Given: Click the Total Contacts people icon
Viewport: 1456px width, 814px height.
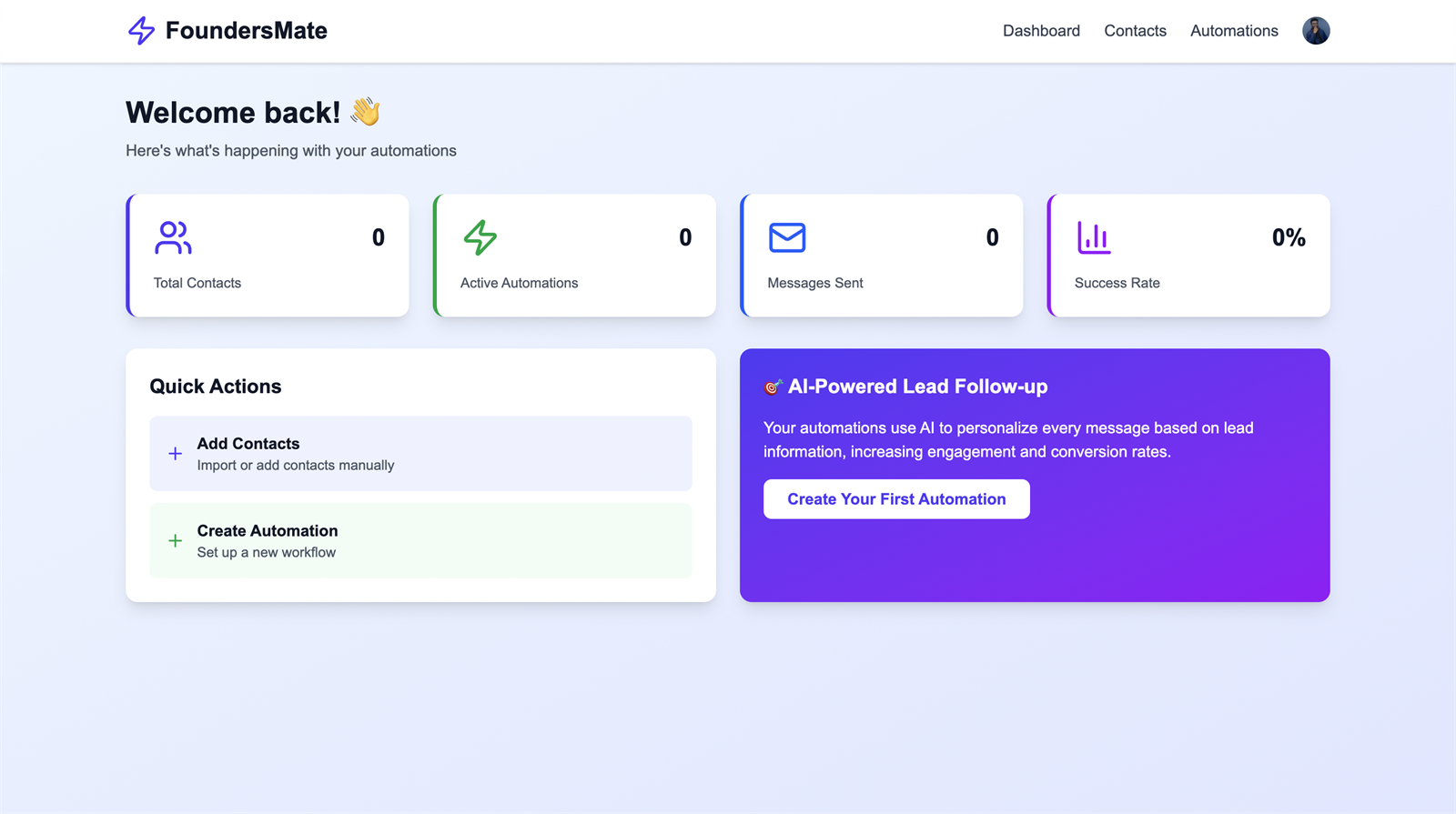Looking at the screenshot, I should pyautogui.click(x=173, y=237).
